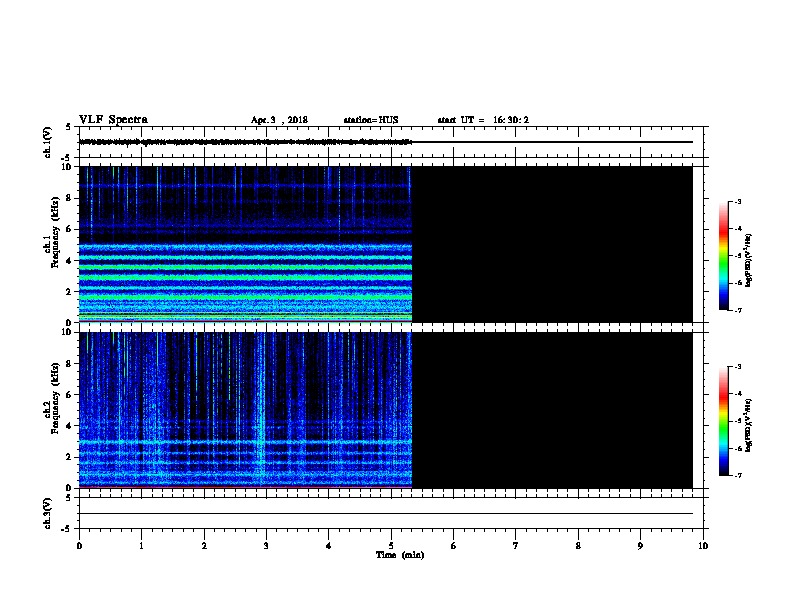Click the ch.1 "Frequency (kHz)" axis label

pyautogui.click(x=55, y=232)
